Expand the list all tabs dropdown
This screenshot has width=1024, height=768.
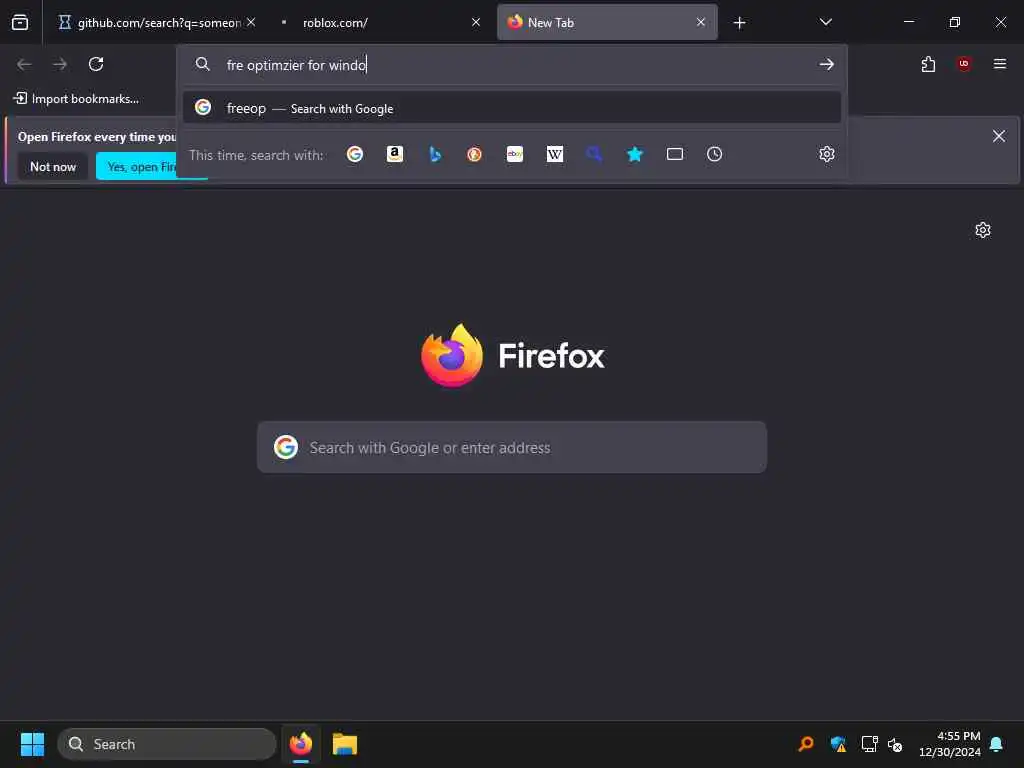tap(825, 22)
